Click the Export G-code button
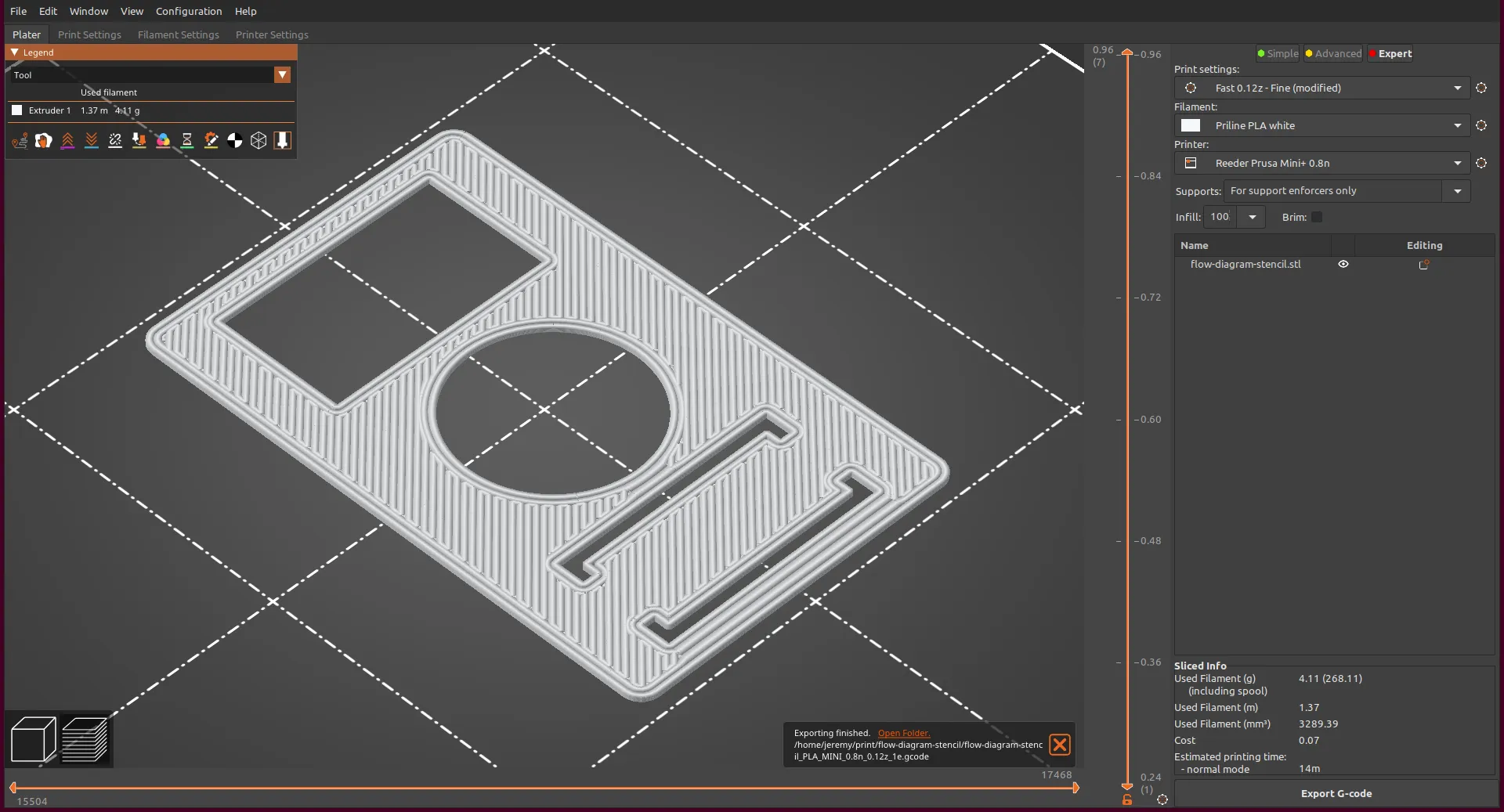 click(1336, 793)
